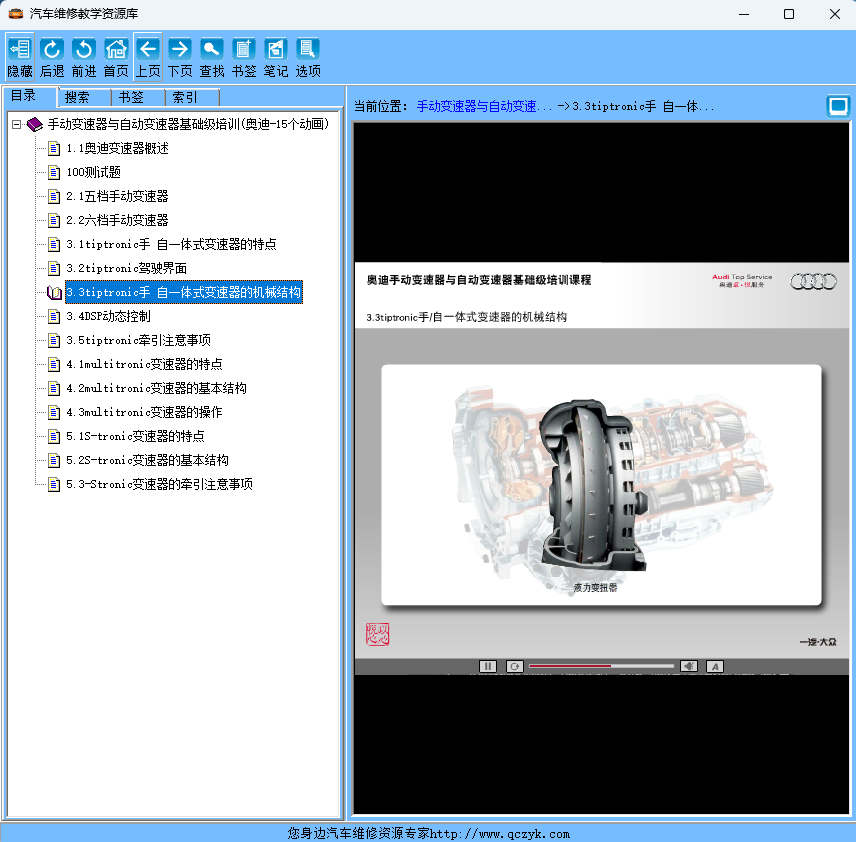Click the page icon beside 3.5tiptronic牵引注意事项
Image resolution: width=856 pixels, height=842 pixels.
[x=54, y=341]
